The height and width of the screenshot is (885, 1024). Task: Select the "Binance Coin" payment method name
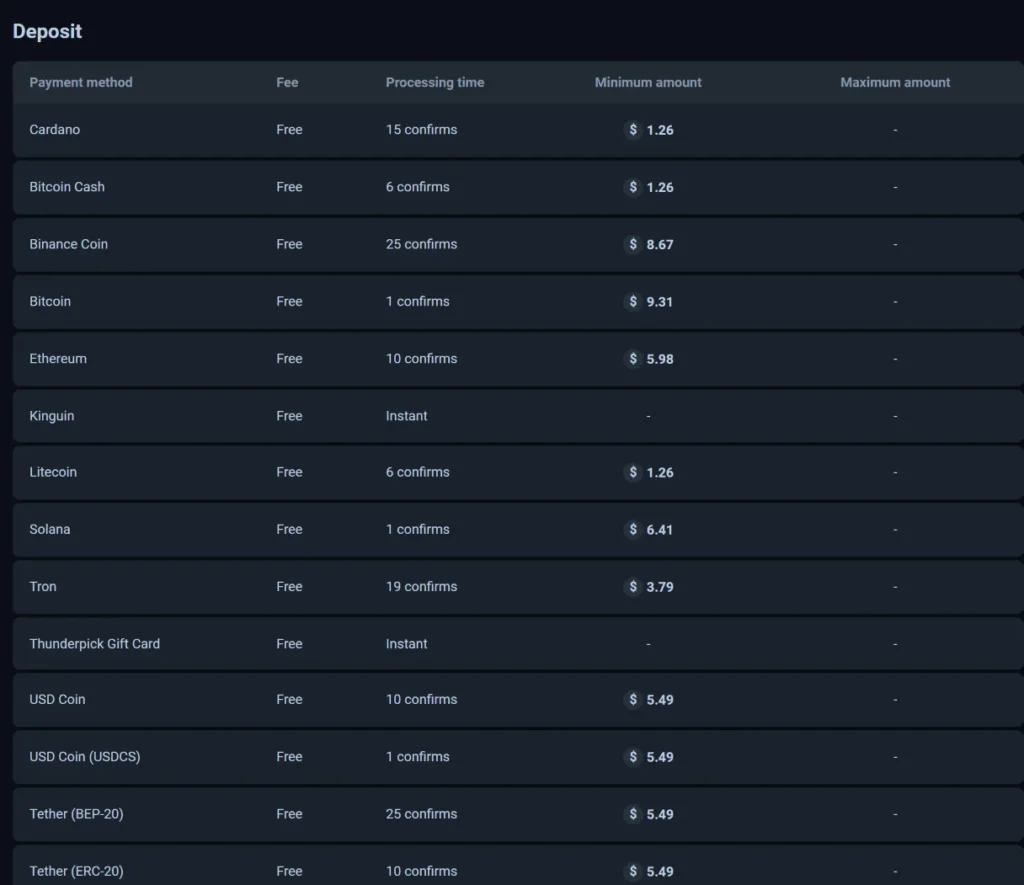(69, 244)
